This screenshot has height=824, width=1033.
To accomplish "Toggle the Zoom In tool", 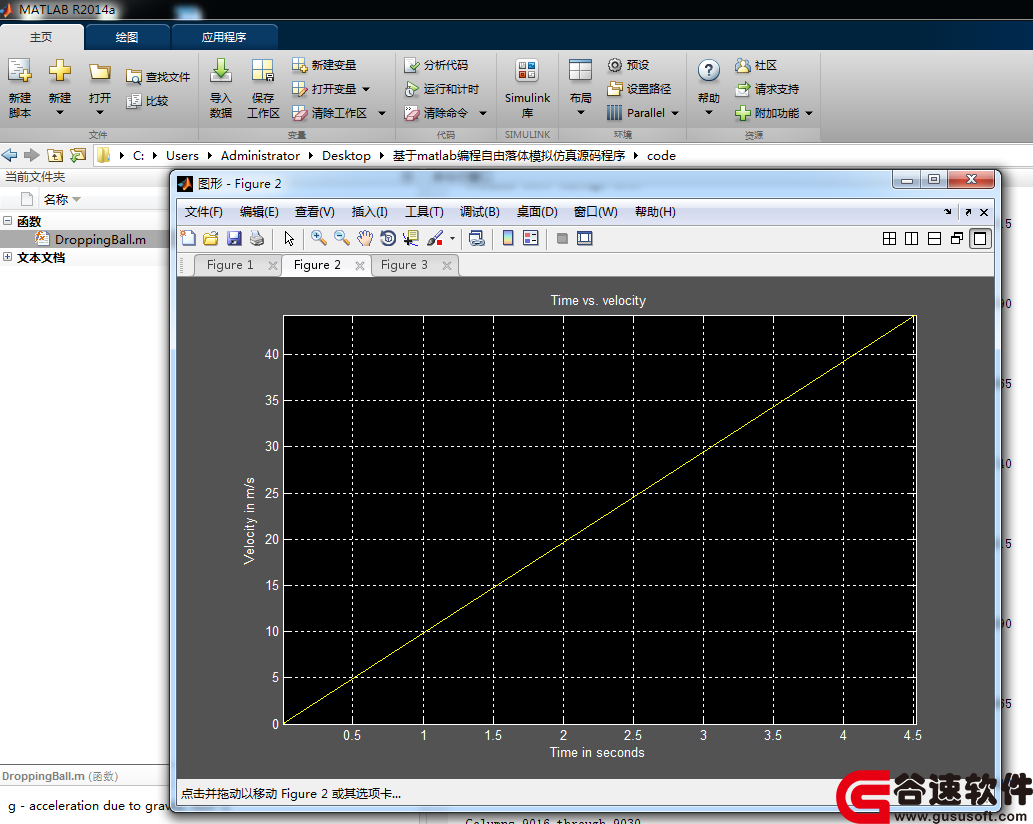I will click(x=319, y=238).
